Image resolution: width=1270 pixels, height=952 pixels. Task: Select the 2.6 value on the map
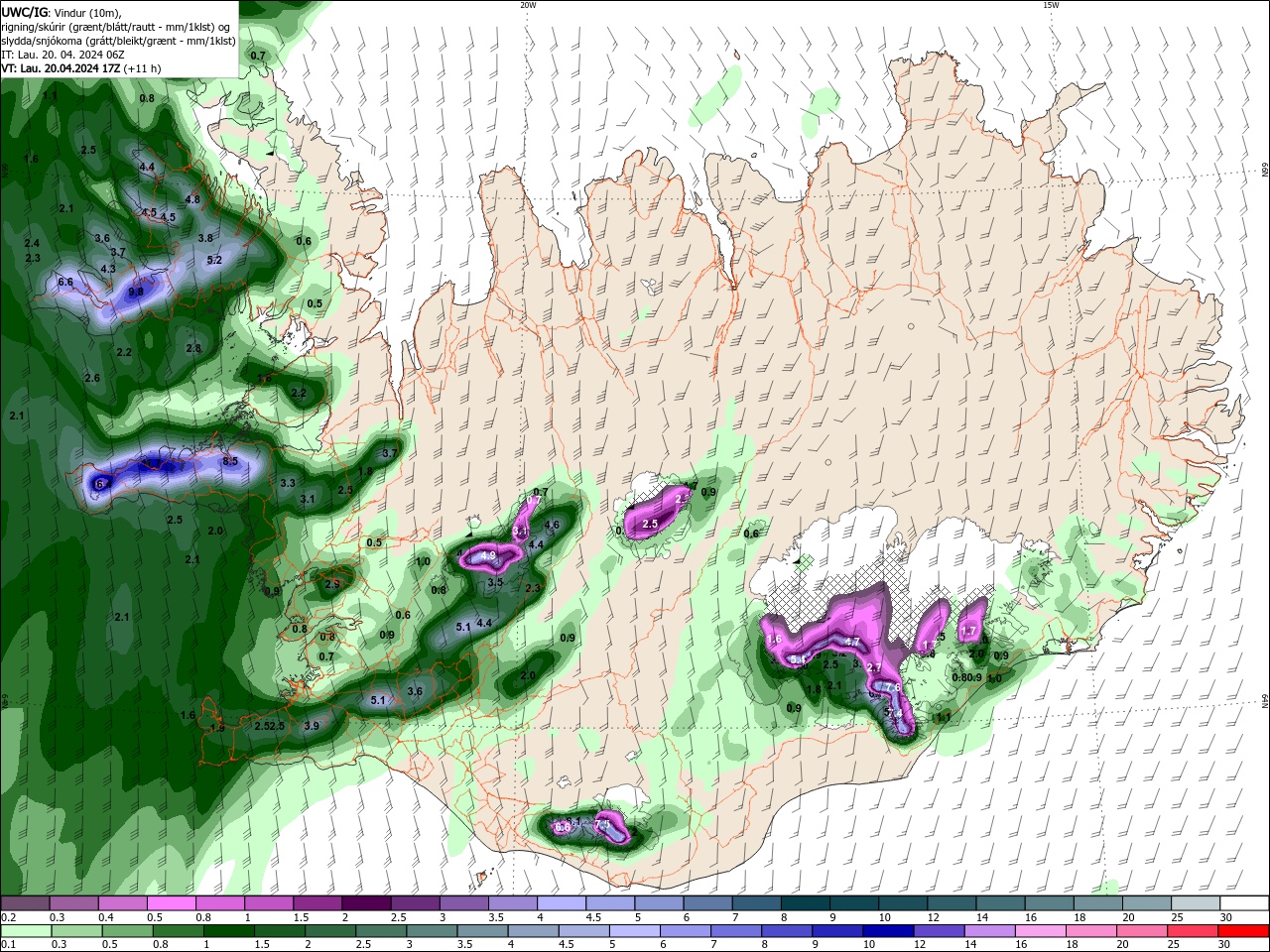tap(92, 379)
